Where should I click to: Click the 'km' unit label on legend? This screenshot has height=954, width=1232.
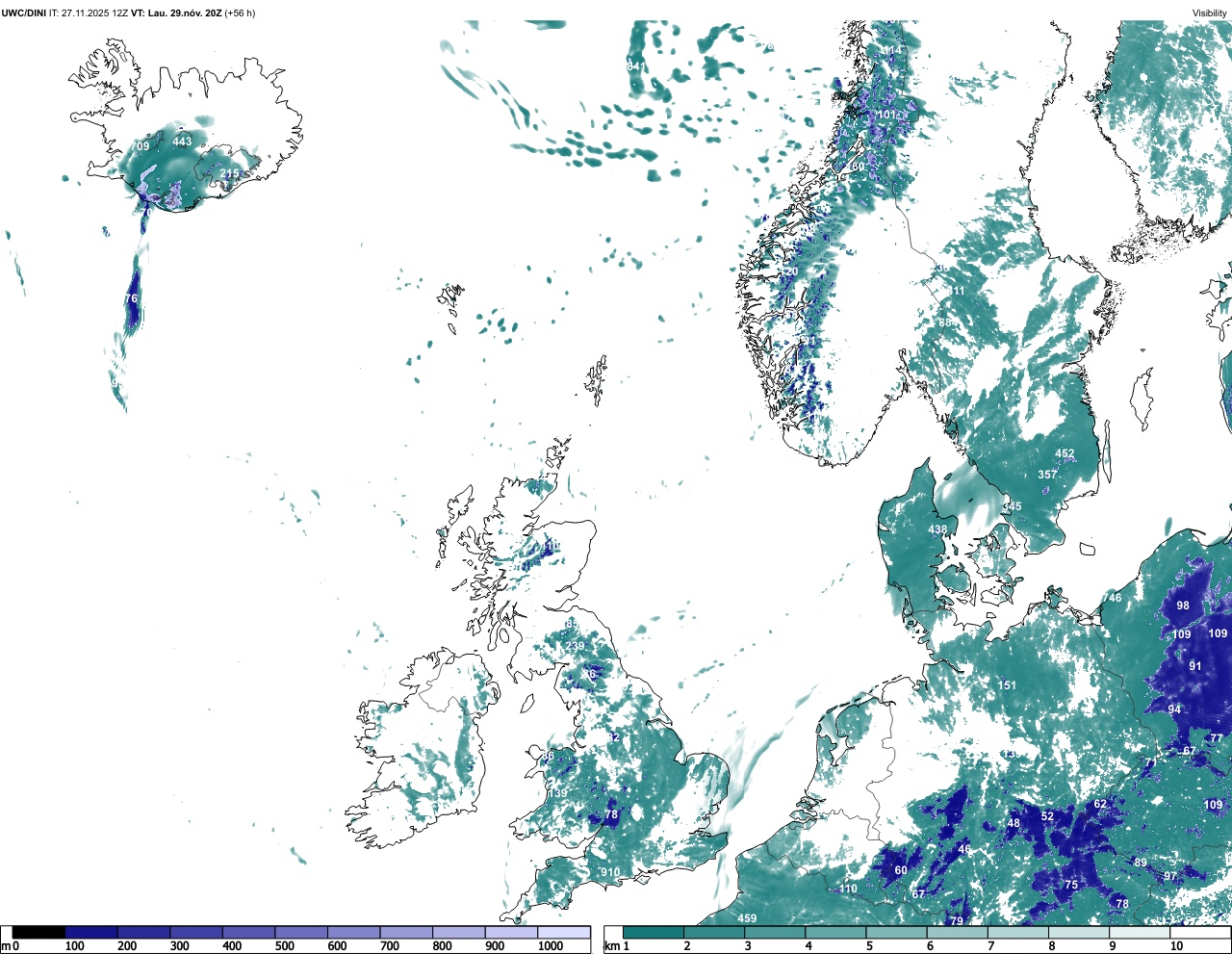click(x=613, y=946)
